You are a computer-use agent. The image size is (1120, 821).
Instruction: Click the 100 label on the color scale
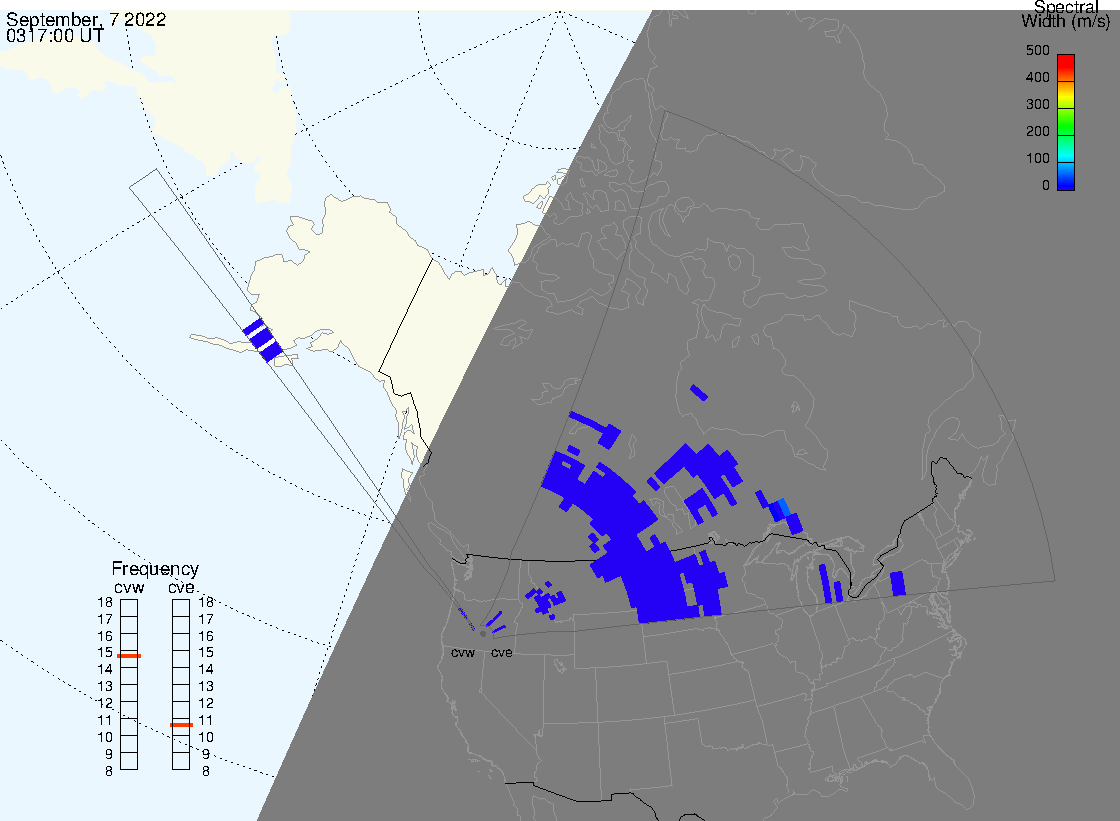click(x=1037, y=159)
